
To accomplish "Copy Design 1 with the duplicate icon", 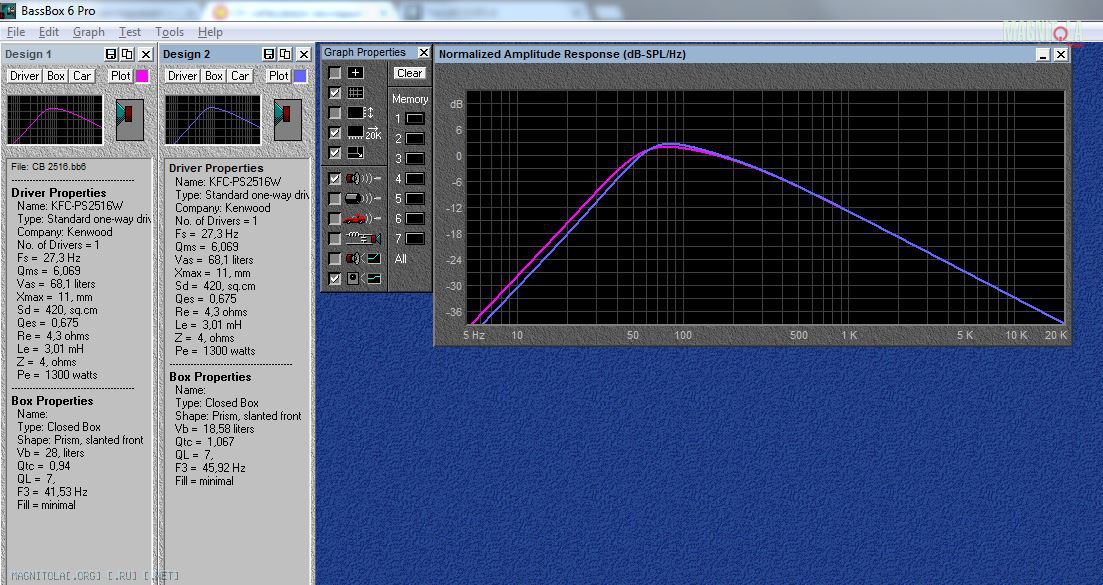I will (x=127, y=54).
